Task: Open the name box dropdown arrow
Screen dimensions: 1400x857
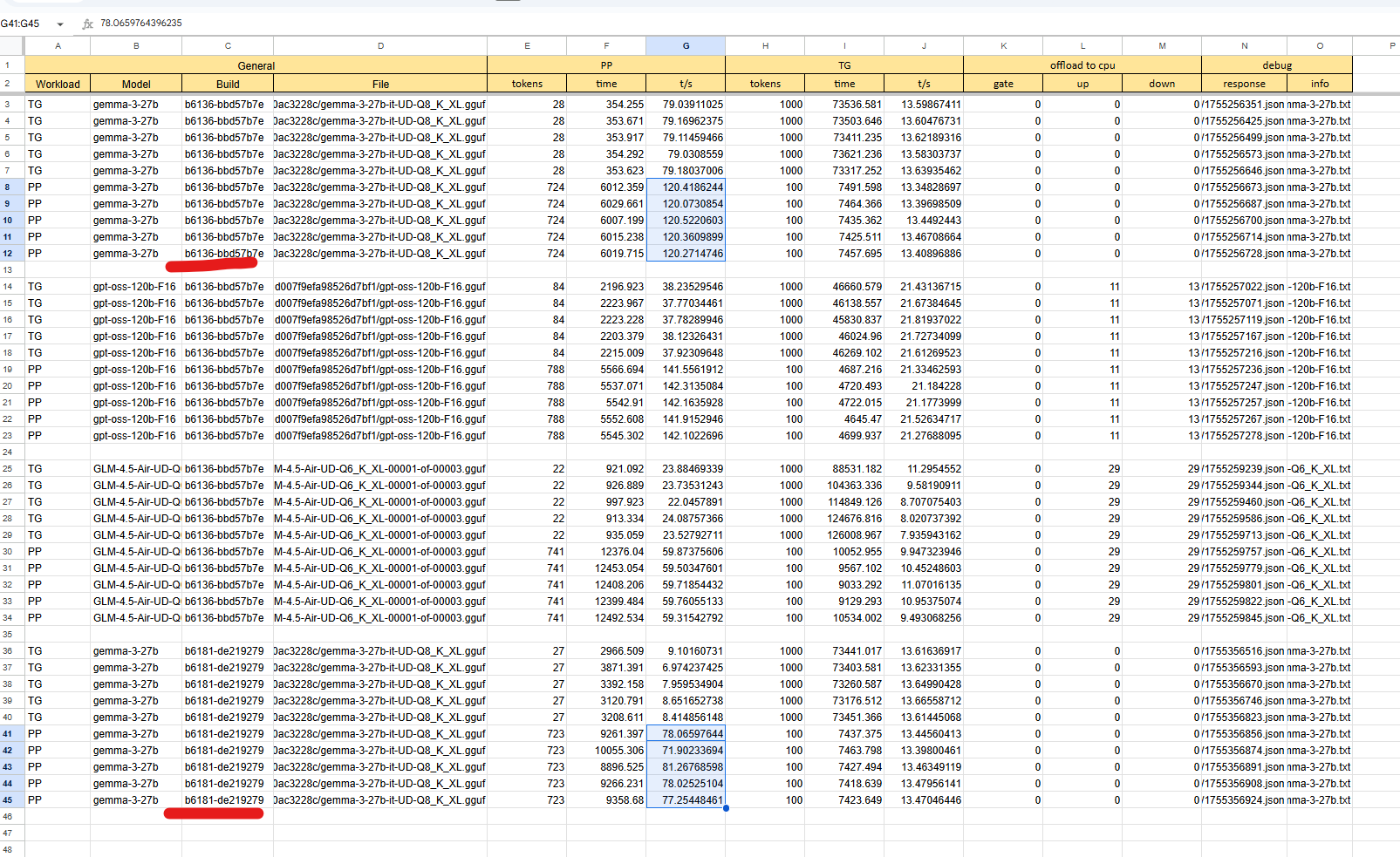Action: pos(60,24)
